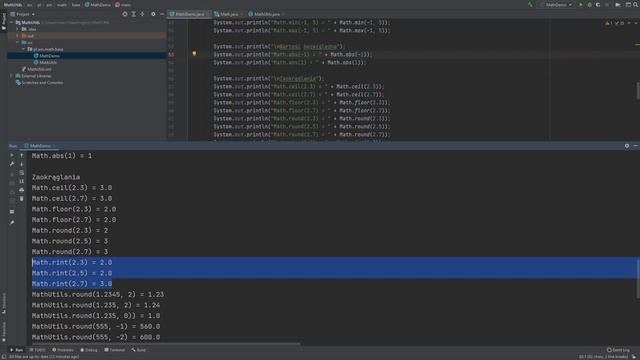Viewport: 640px width, 360px height.
Task: Click the Build project hammer icon
Action: (530, 5)
